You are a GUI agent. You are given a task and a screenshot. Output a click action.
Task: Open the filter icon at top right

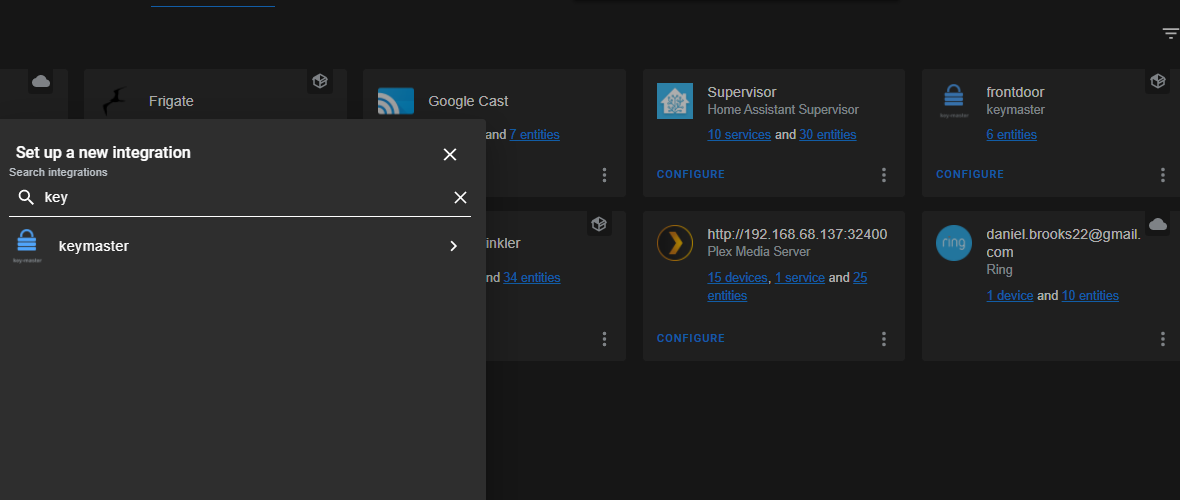point(1169,33)
